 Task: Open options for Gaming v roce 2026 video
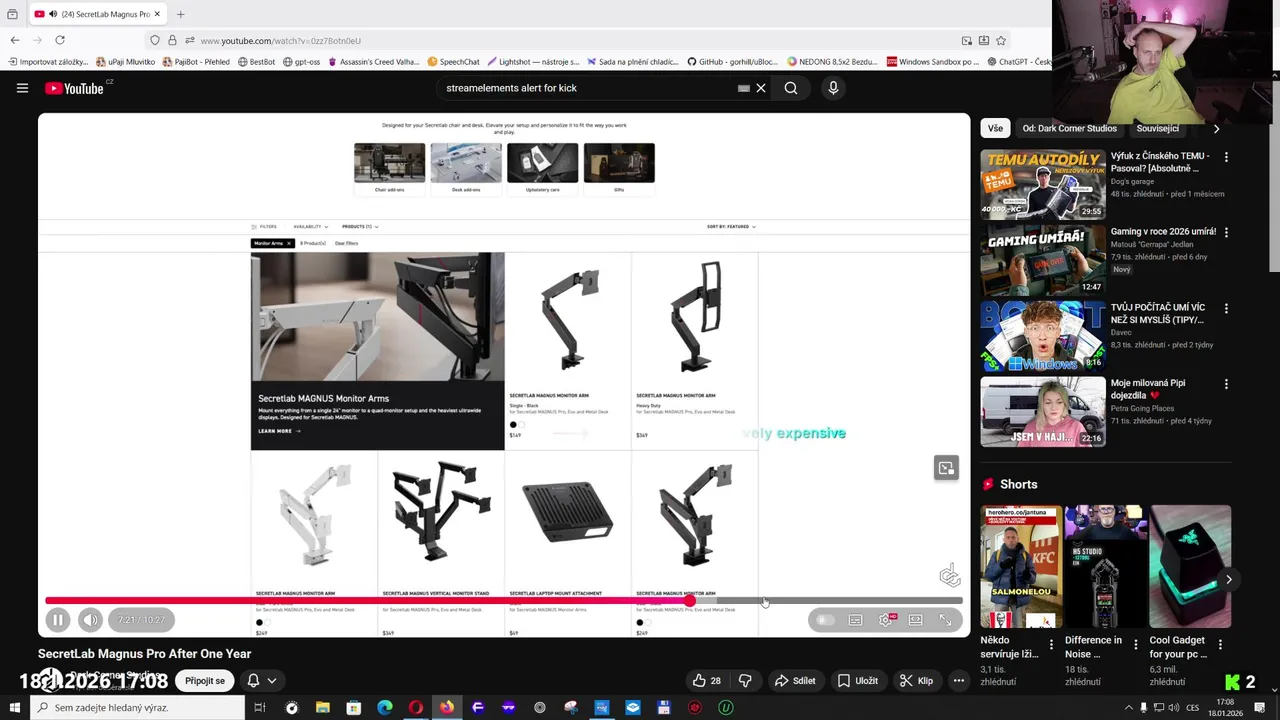1226,232
